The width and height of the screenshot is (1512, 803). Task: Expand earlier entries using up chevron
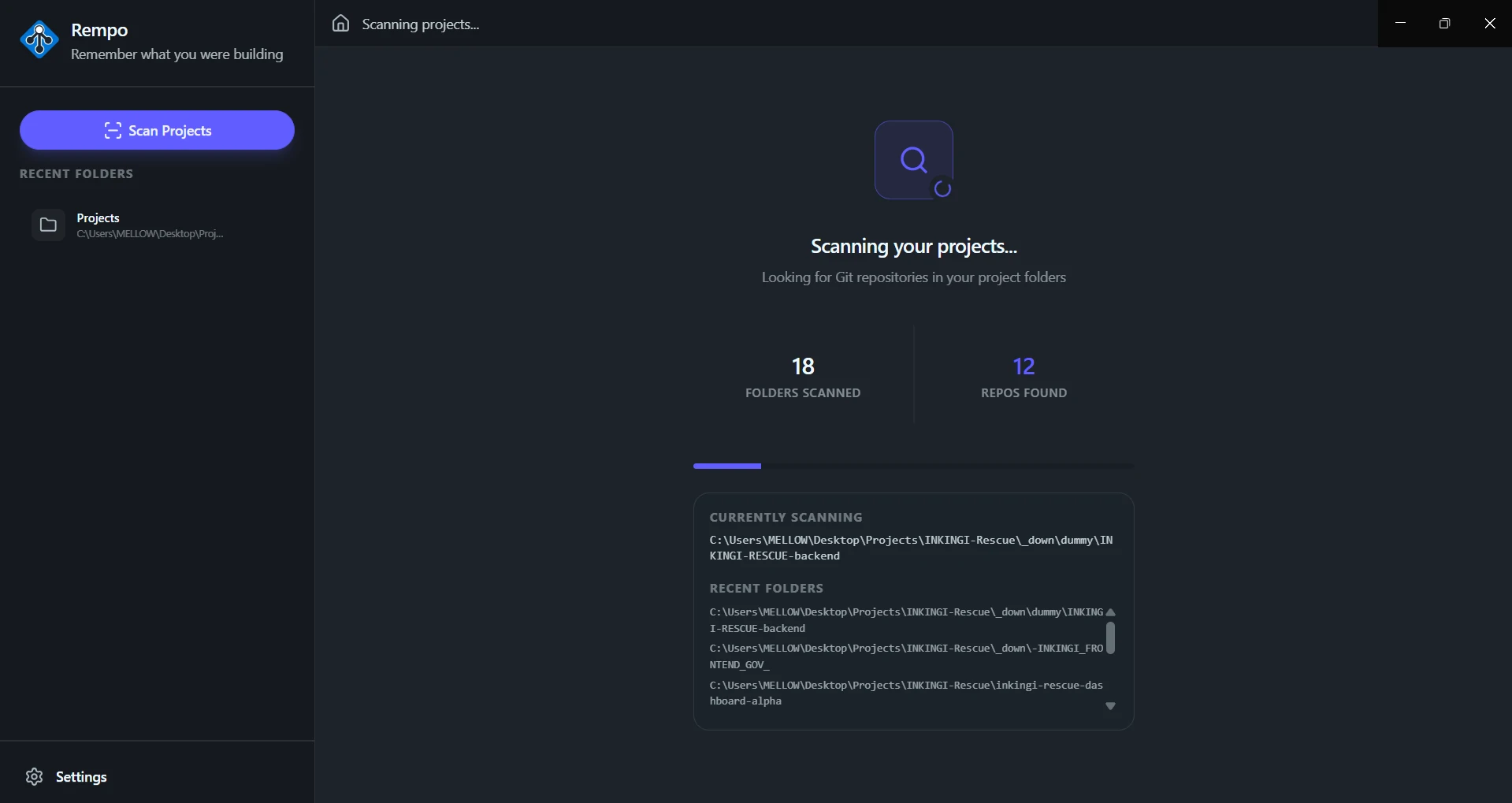click(1111, 612)
